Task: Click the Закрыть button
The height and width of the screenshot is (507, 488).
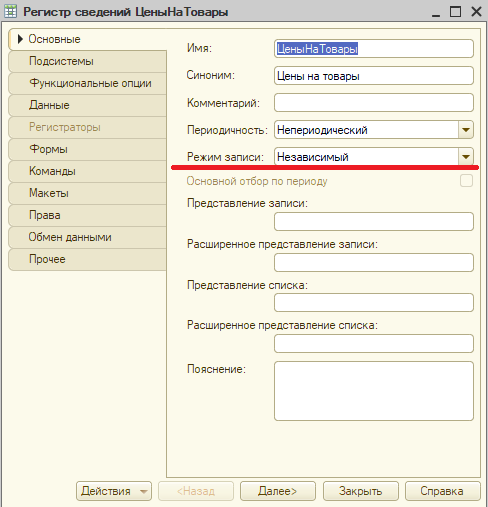Action: coord(361,491)
